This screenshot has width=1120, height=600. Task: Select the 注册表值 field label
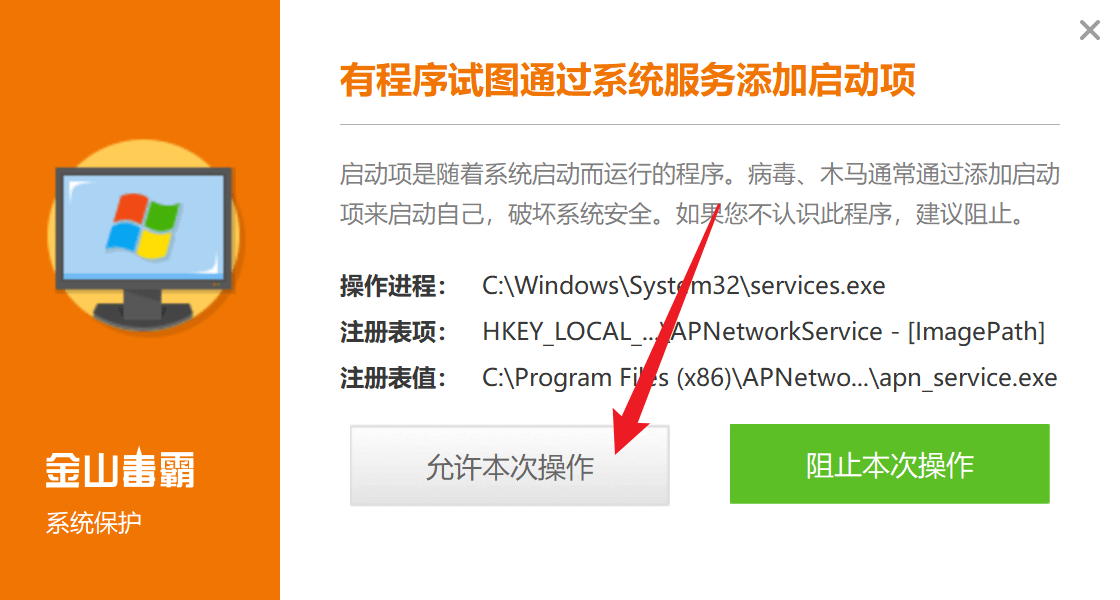(392, 378)
